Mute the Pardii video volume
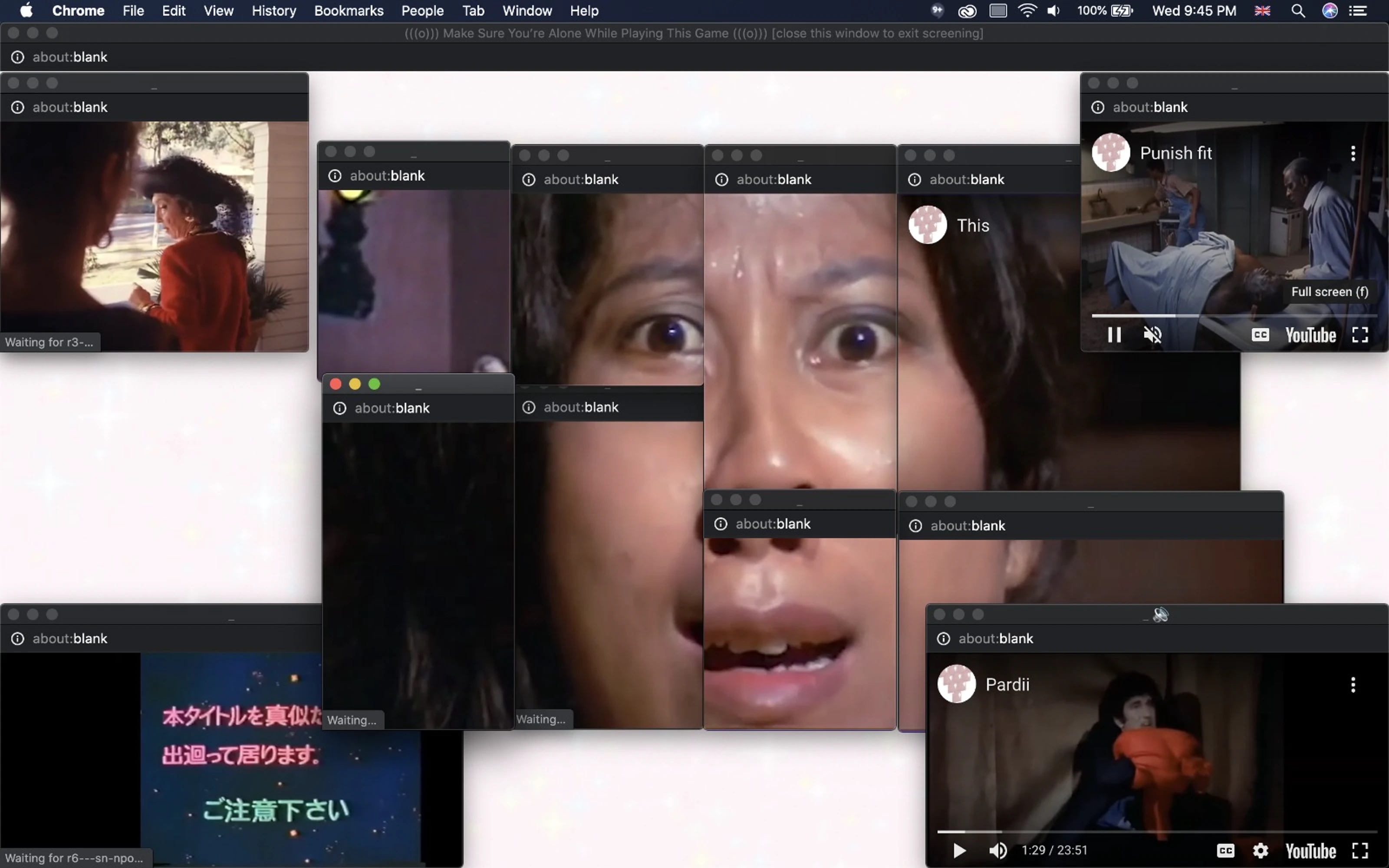1389x868 pixels. click(x=997, y=850)
